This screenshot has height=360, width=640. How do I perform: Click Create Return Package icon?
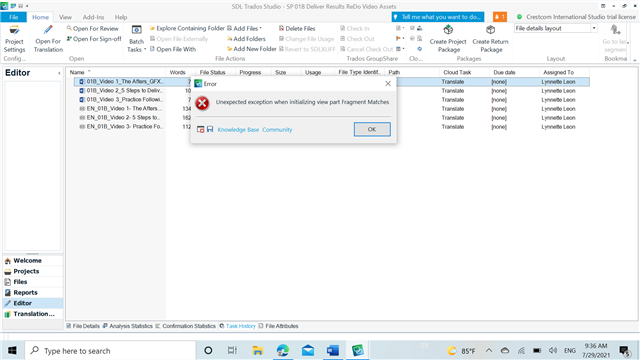(490, 30)
